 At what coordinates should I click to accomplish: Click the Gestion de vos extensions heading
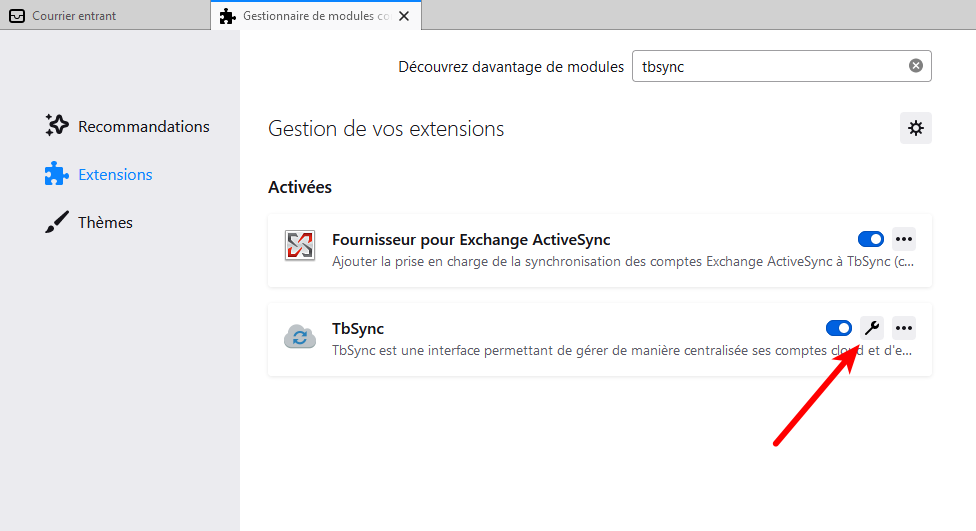pyautogui.click(x=386, y=129)
